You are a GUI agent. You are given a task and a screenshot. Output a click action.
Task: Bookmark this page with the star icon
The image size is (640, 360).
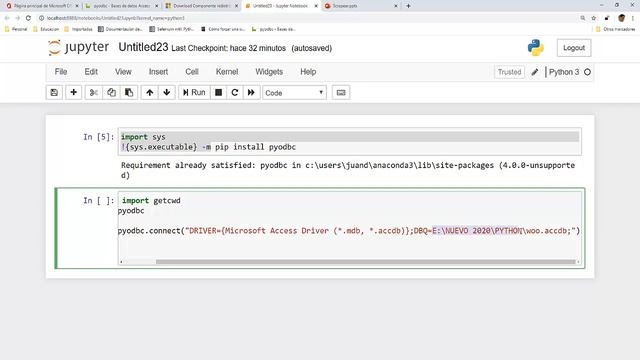point(594,18)
